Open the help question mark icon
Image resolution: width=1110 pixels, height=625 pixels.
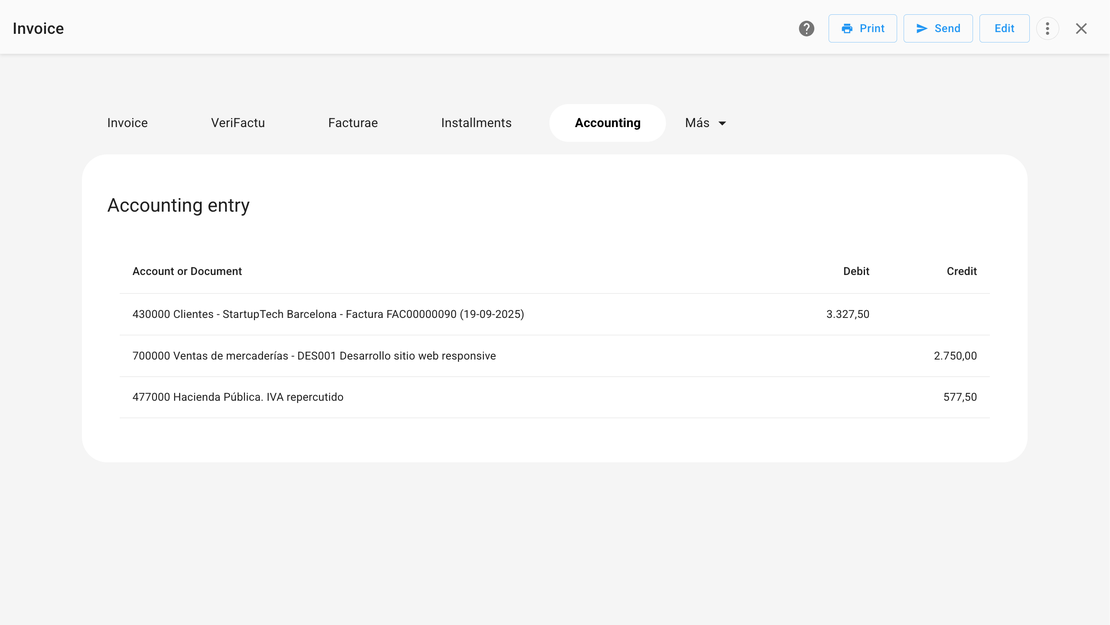pyautogui.click(x=806, y=29)
